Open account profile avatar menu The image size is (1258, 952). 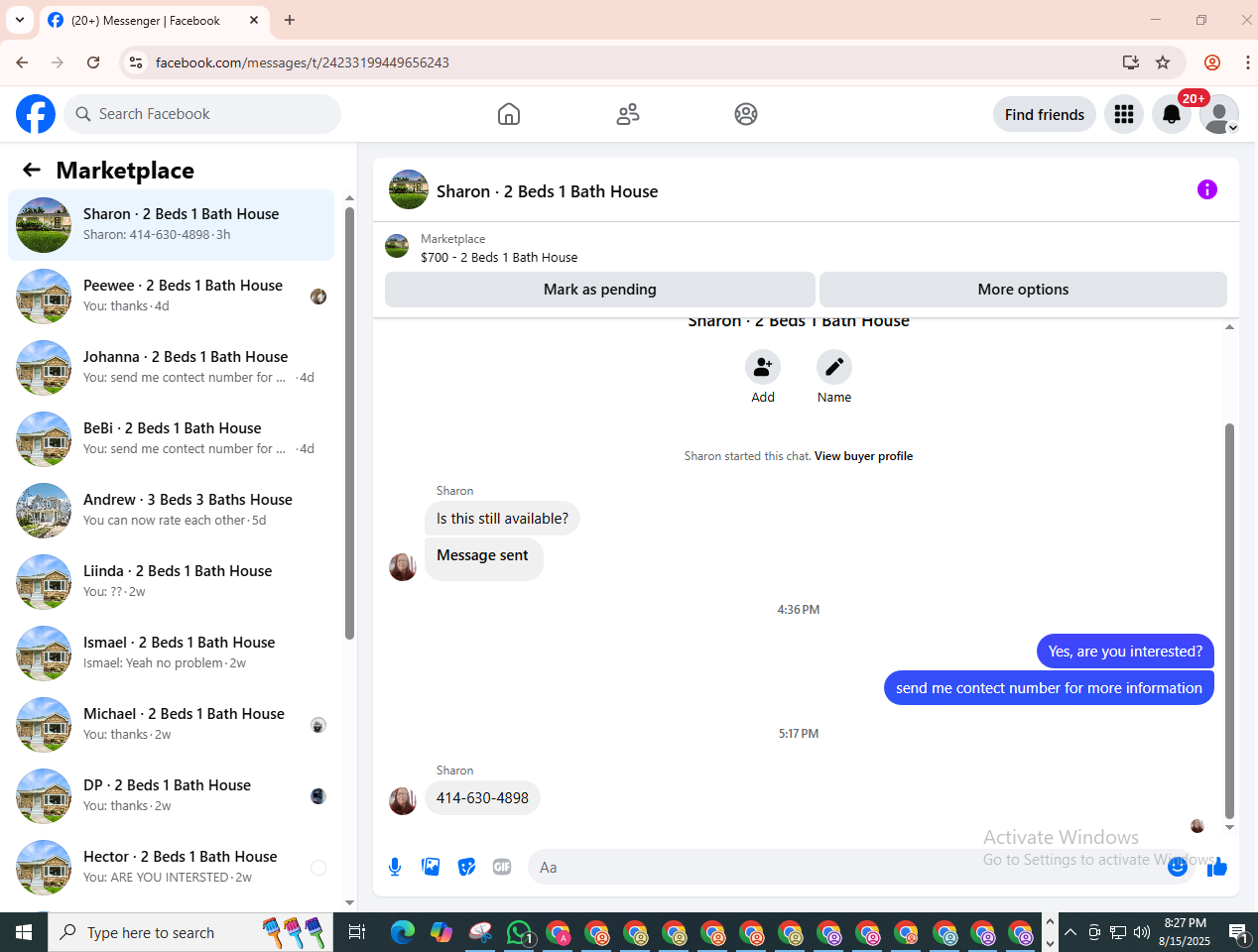tap(1219, 114)
